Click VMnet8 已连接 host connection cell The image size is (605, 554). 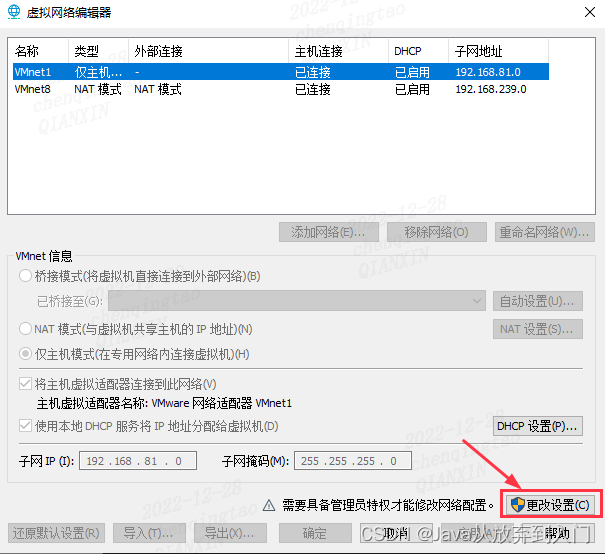click(313, 89)
